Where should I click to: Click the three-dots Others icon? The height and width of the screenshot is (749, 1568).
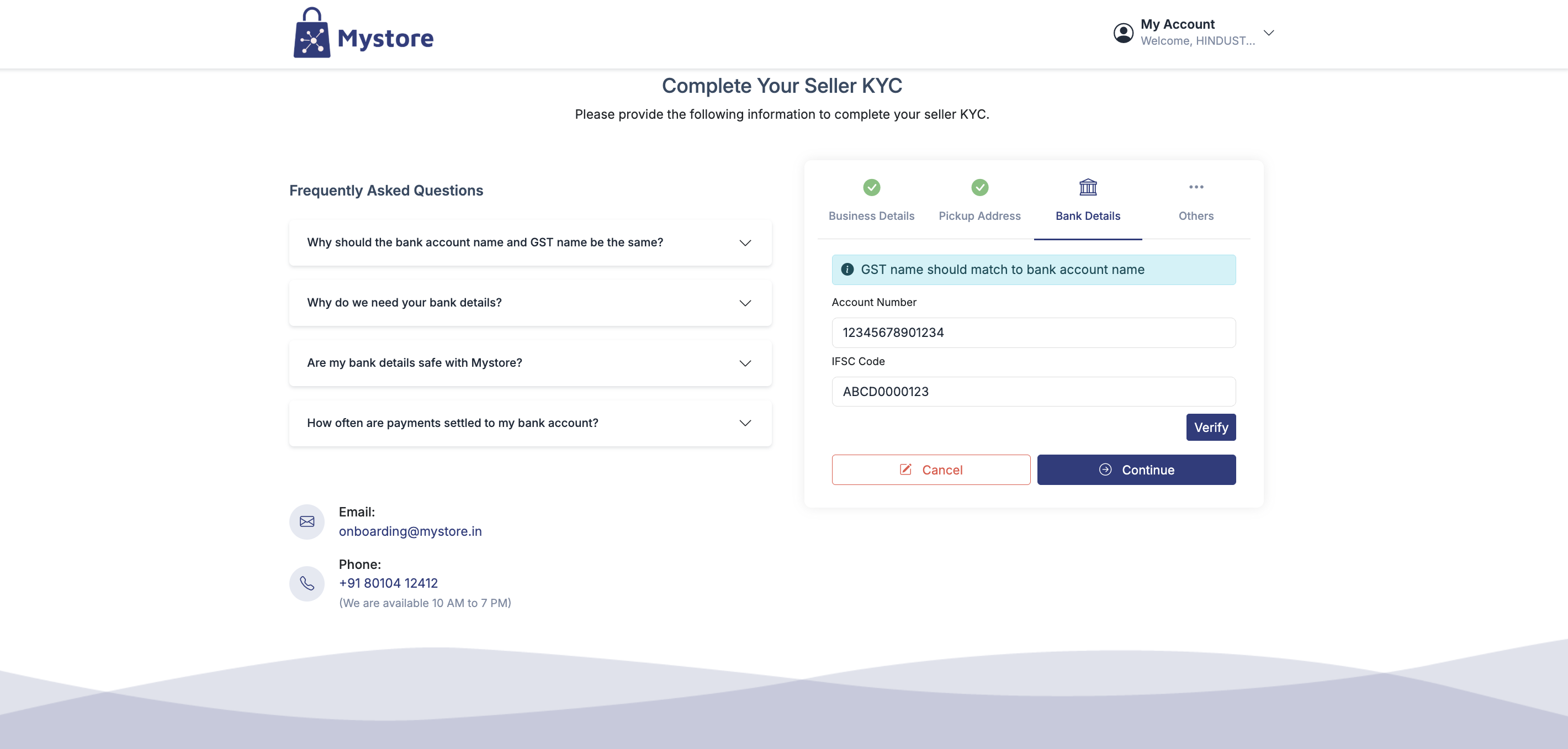coord(1195,187)
